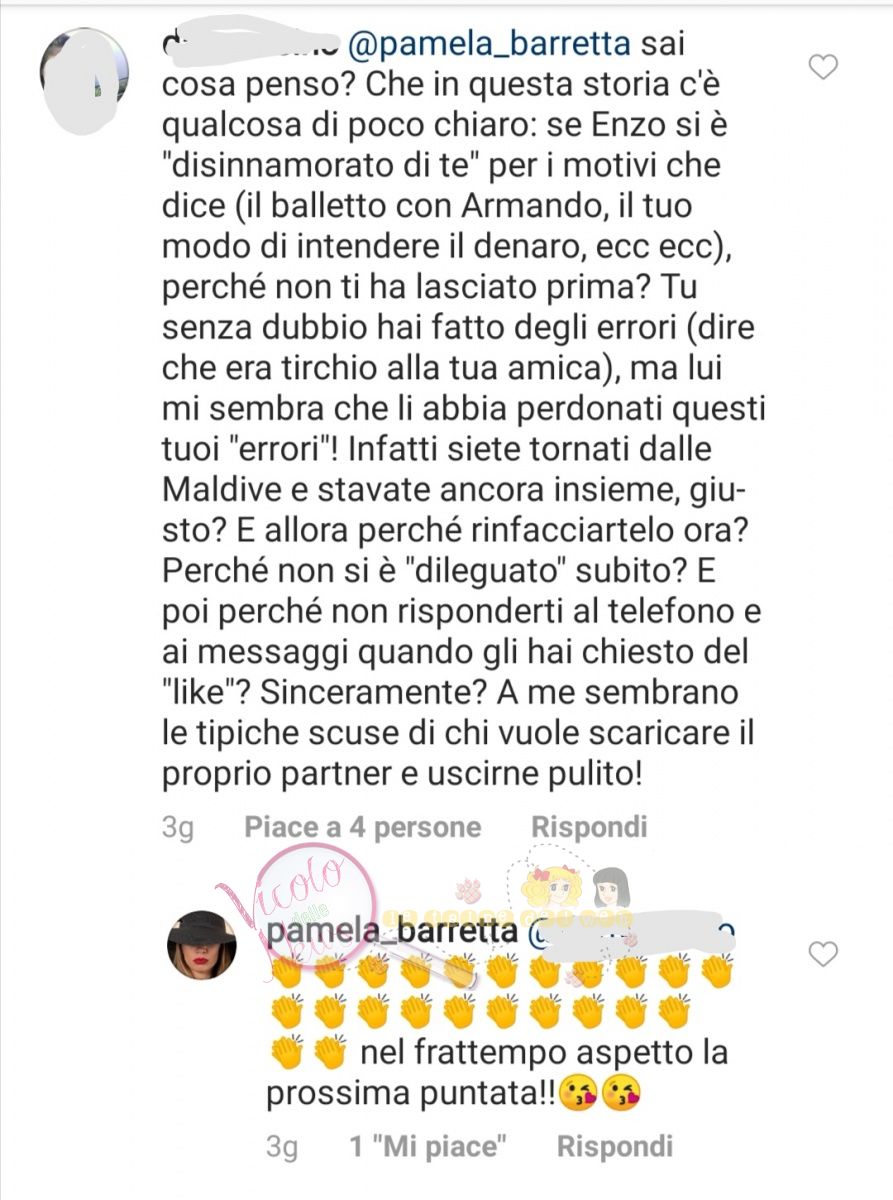Open the pamela_barretta username on the reply
The height and width of the screenshot is (1200, 893).
tap(391, 932)
